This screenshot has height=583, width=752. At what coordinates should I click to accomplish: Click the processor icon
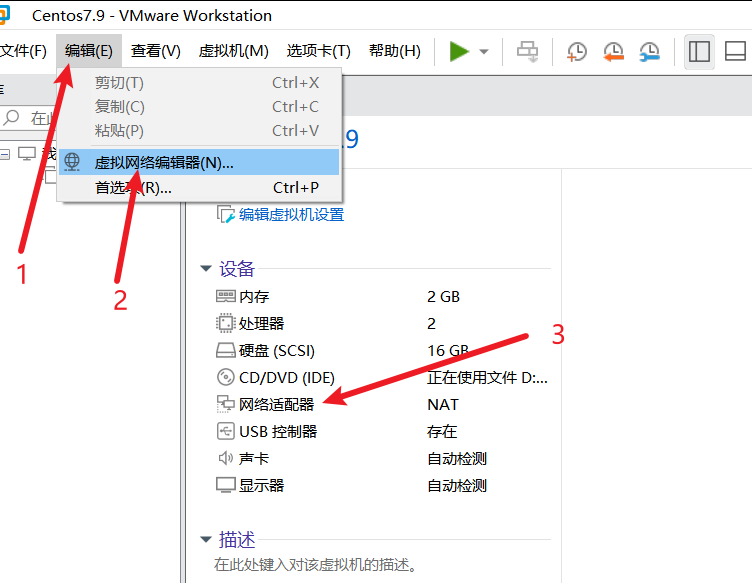(x=225, y=323)
